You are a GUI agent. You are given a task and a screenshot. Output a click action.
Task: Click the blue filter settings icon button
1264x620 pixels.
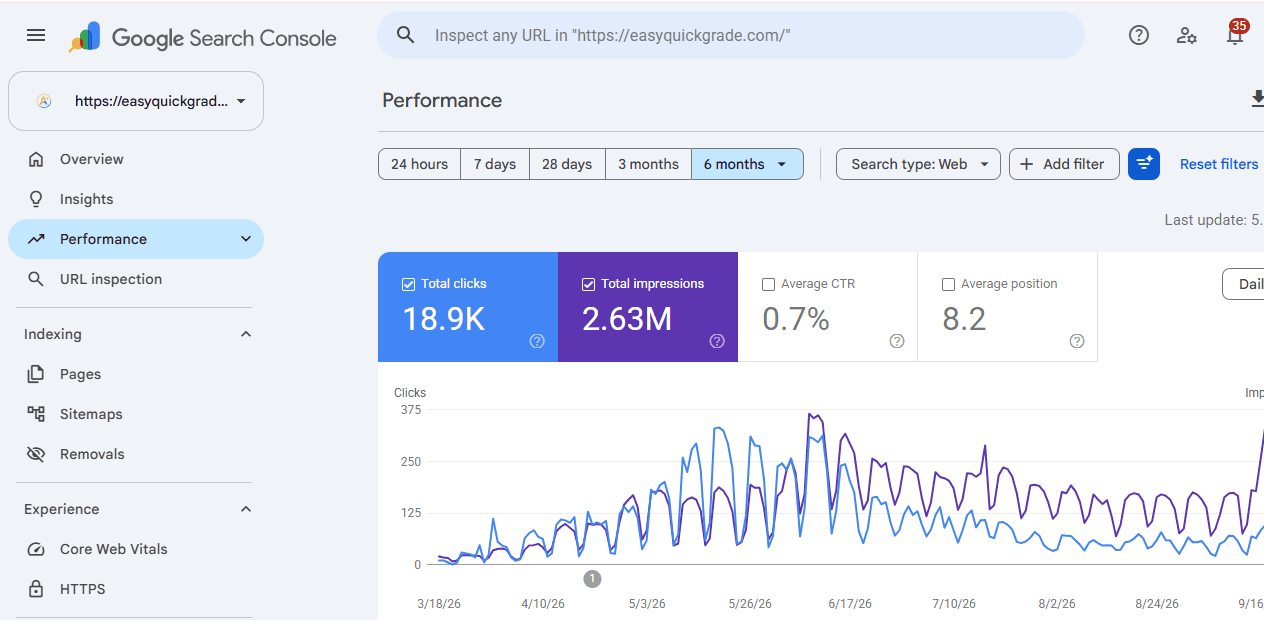tap(1144, 164)
